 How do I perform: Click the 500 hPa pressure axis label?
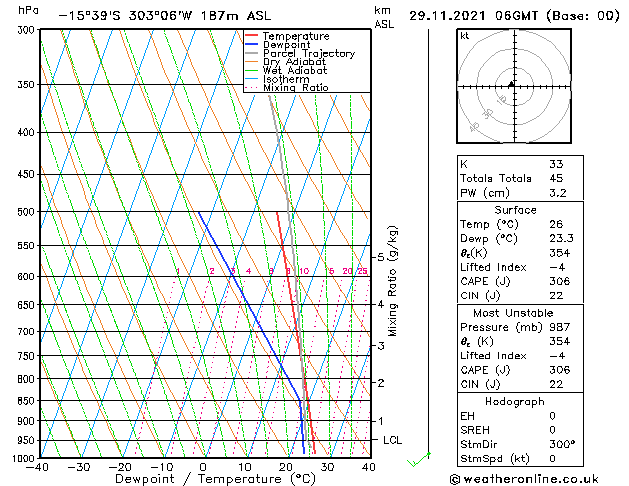coord(26,212)
